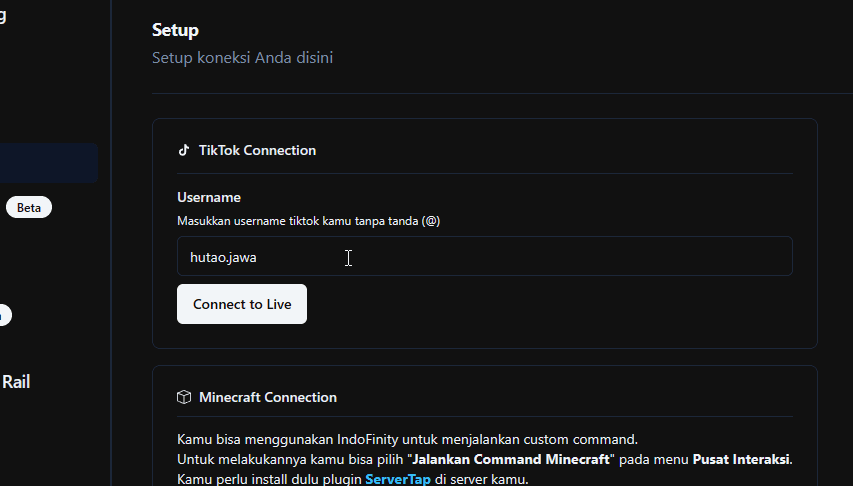Screen dimensions: 853x486
Task: Click the TikTok logo icon
Action: (183, 150)
